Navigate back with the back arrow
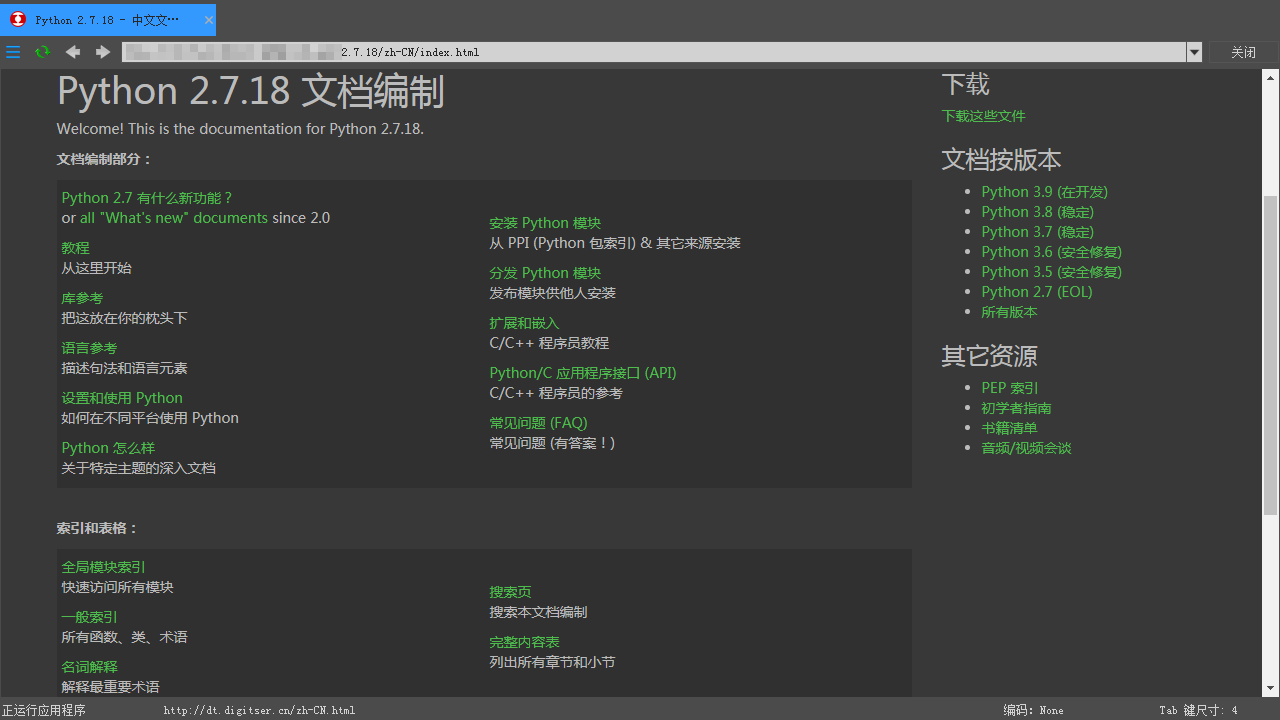Screen dimensions: 1280x720 72,52
